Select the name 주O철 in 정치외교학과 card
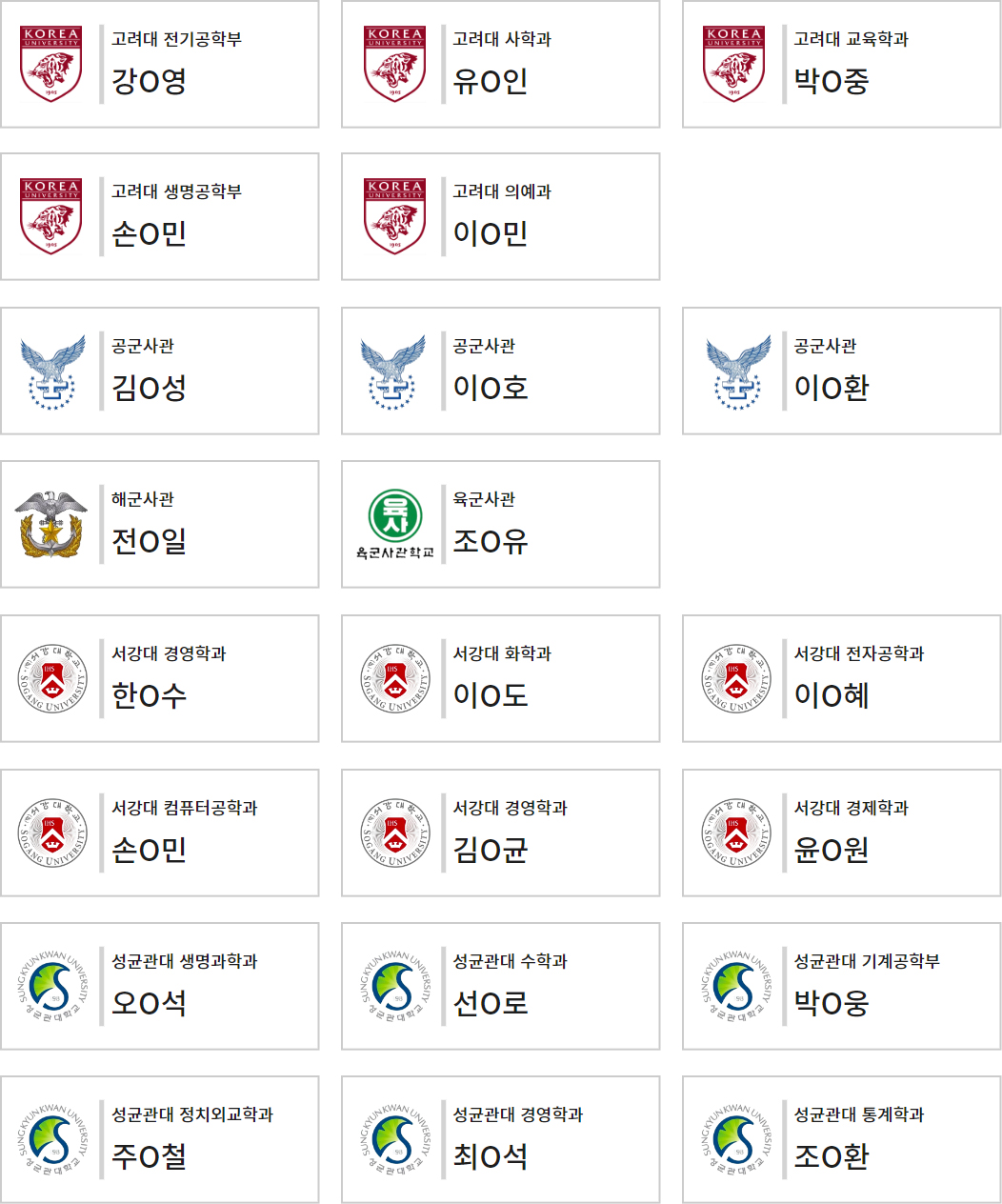 pos(149,1157)
